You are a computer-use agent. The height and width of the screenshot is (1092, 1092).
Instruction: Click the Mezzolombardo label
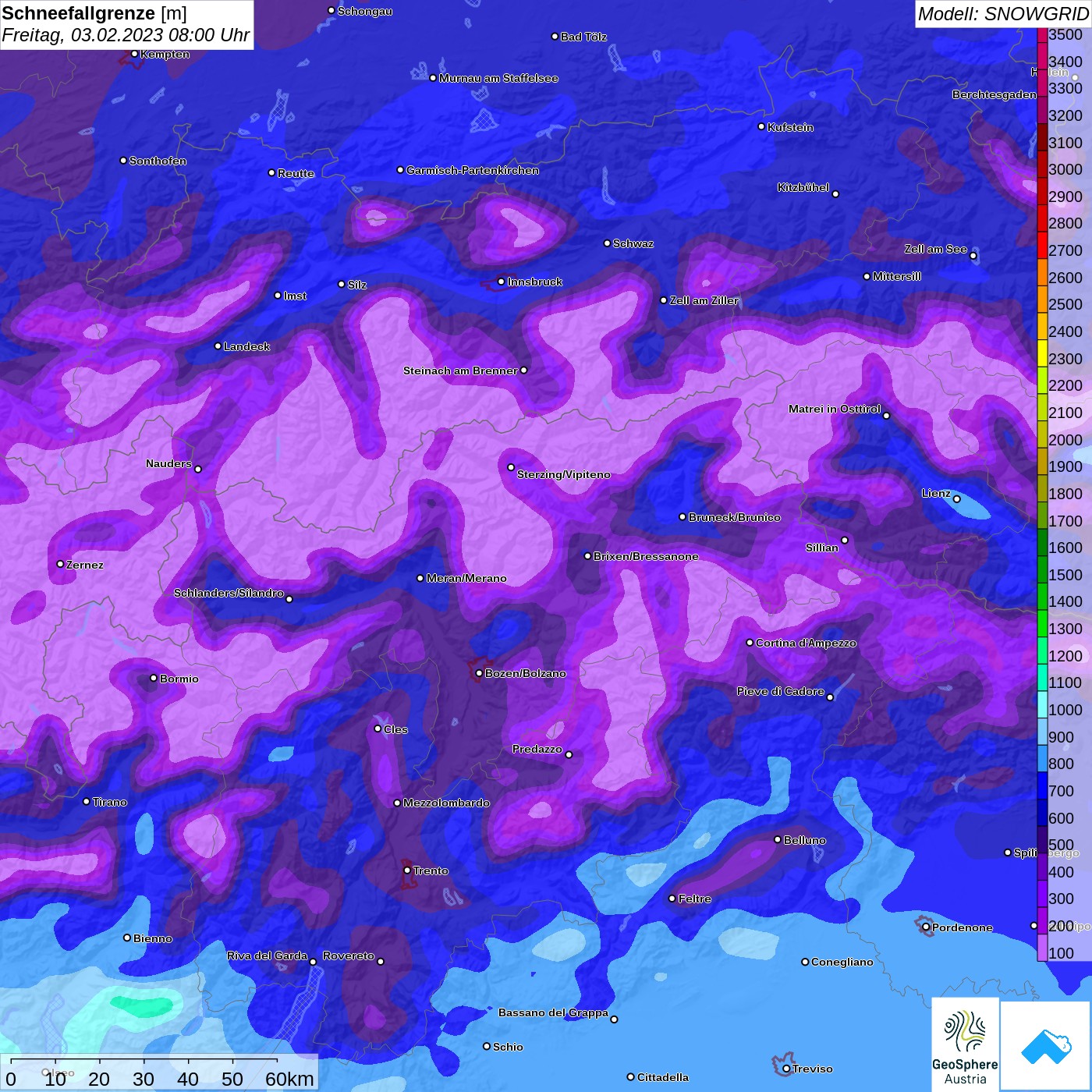coord(447,803)
